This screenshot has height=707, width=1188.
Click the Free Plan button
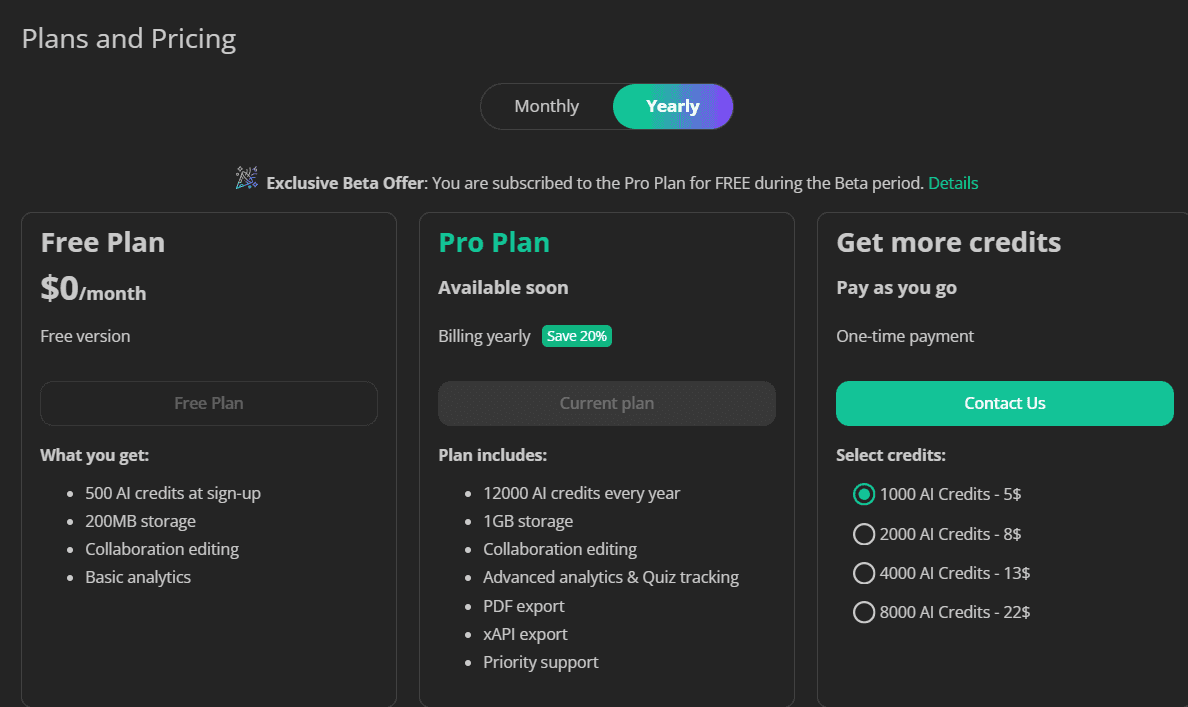208,403
